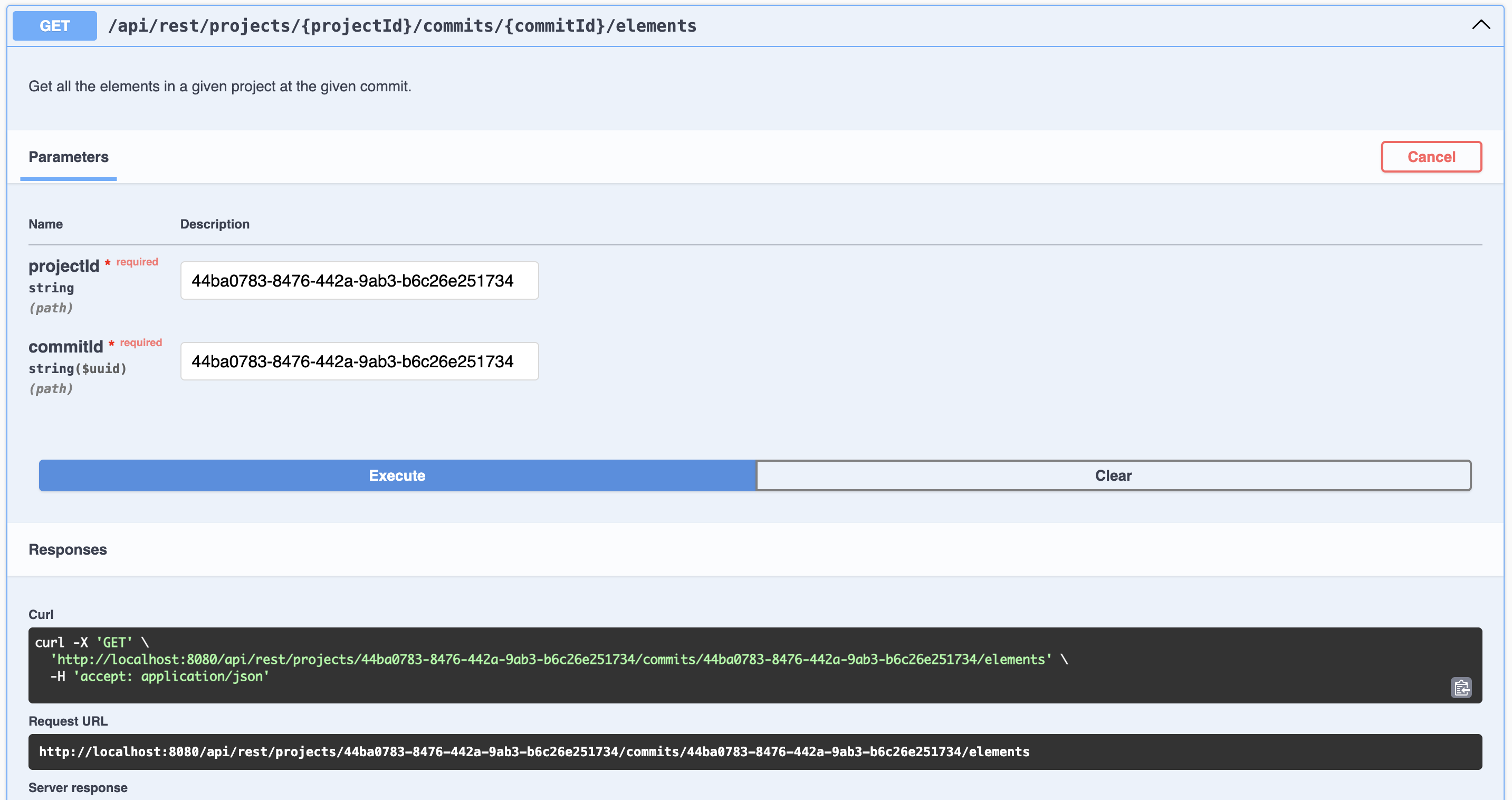The width and height of the screenshot is (1512, 800).
Task: Click the endpoint description text
Action: tap(220, 87)
